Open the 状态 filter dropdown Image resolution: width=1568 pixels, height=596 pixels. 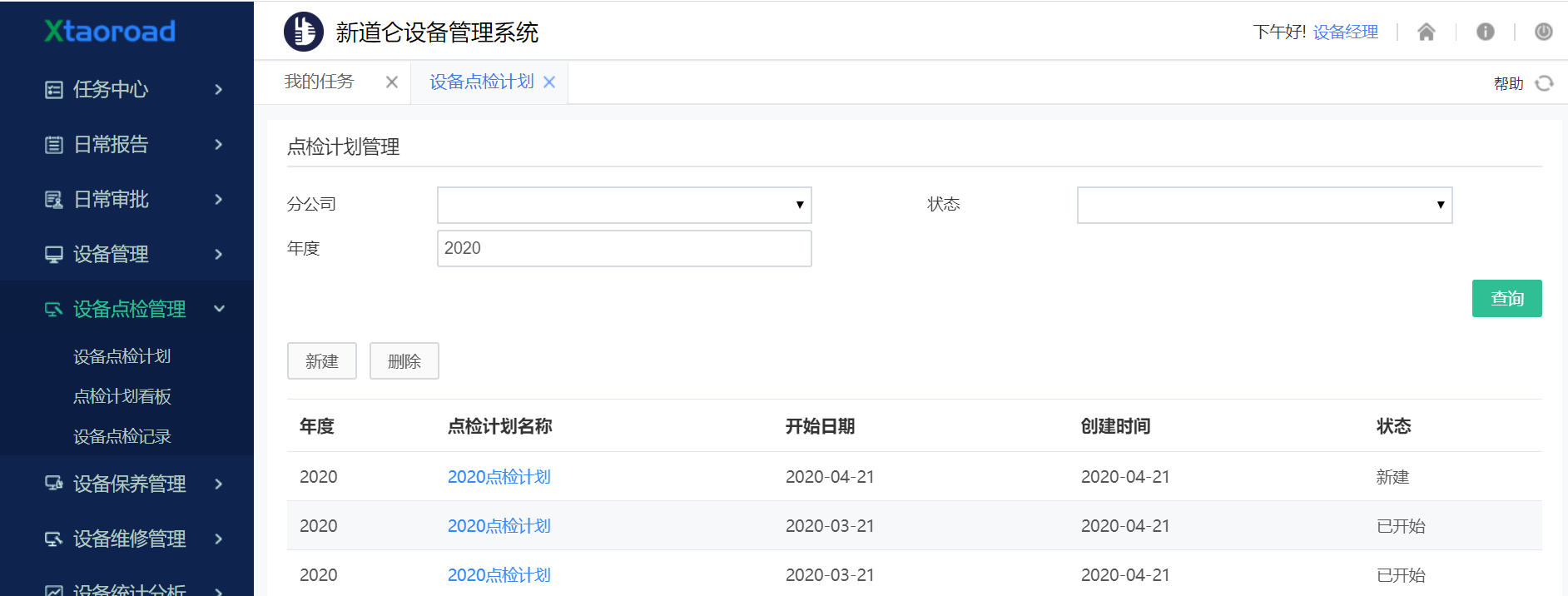1264,205
